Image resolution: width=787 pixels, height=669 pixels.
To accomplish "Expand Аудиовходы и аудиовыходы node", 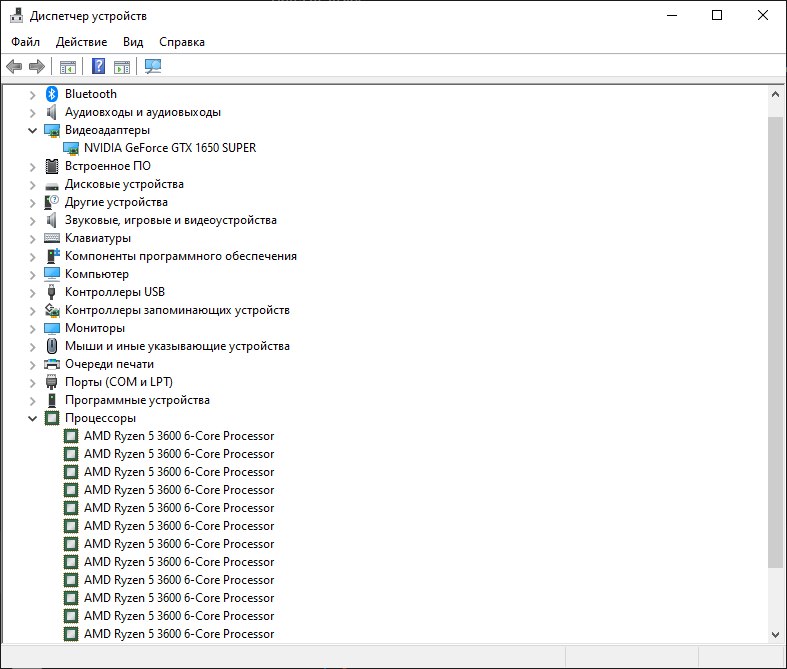I will pos(33,113).
